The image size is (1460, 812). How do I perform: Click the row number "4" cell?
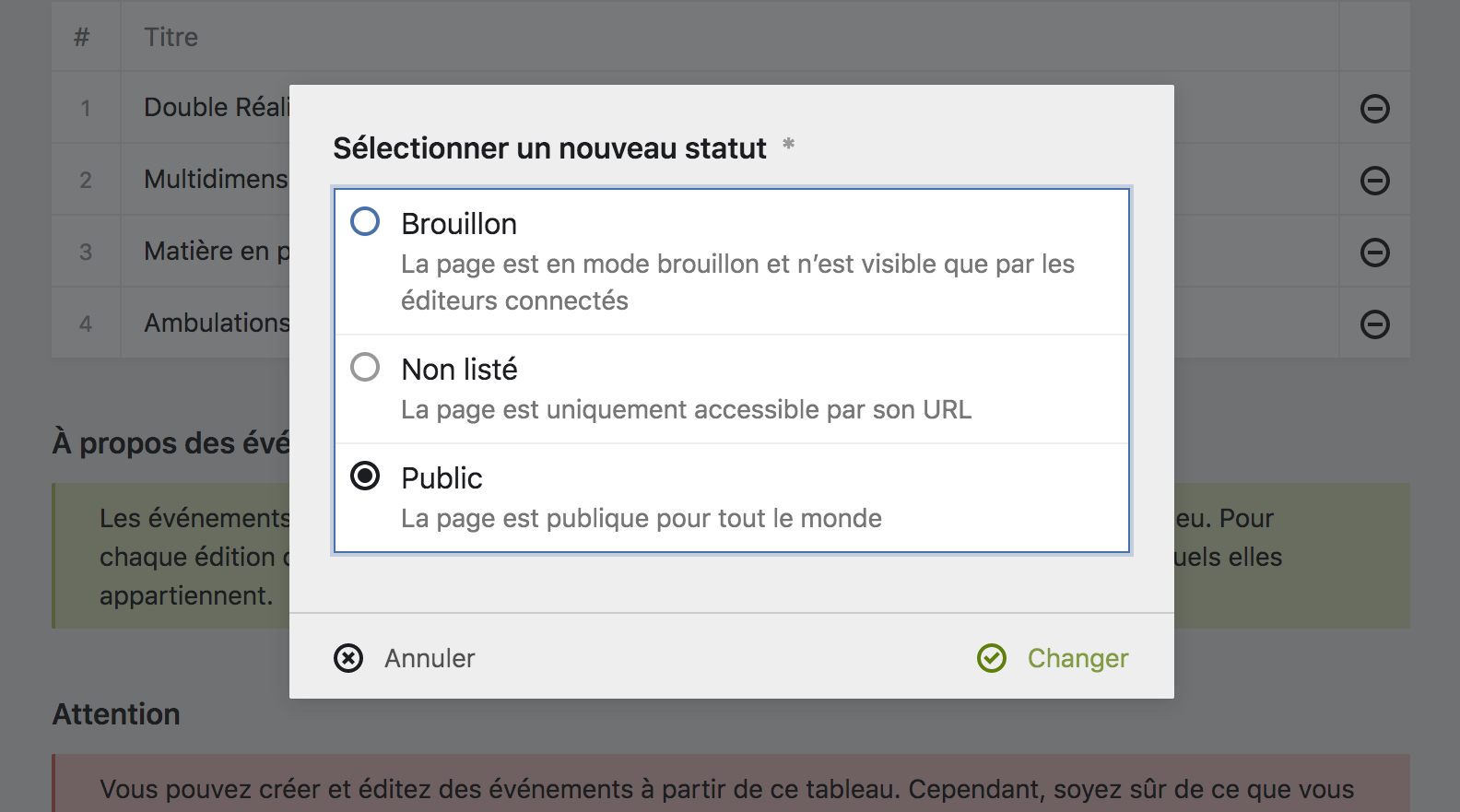click(x=84, y=323)
